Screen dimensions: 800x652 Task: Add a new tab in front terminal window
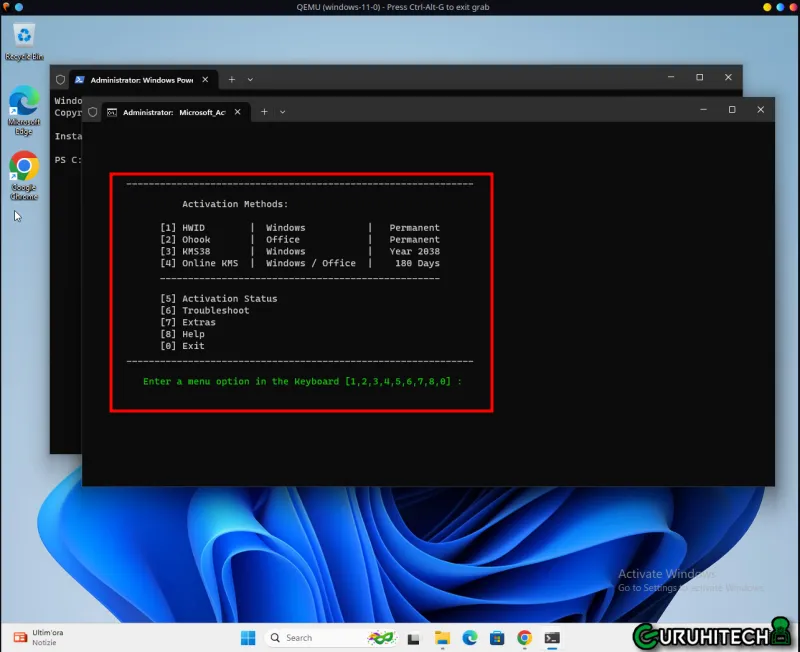pos(264,112)
